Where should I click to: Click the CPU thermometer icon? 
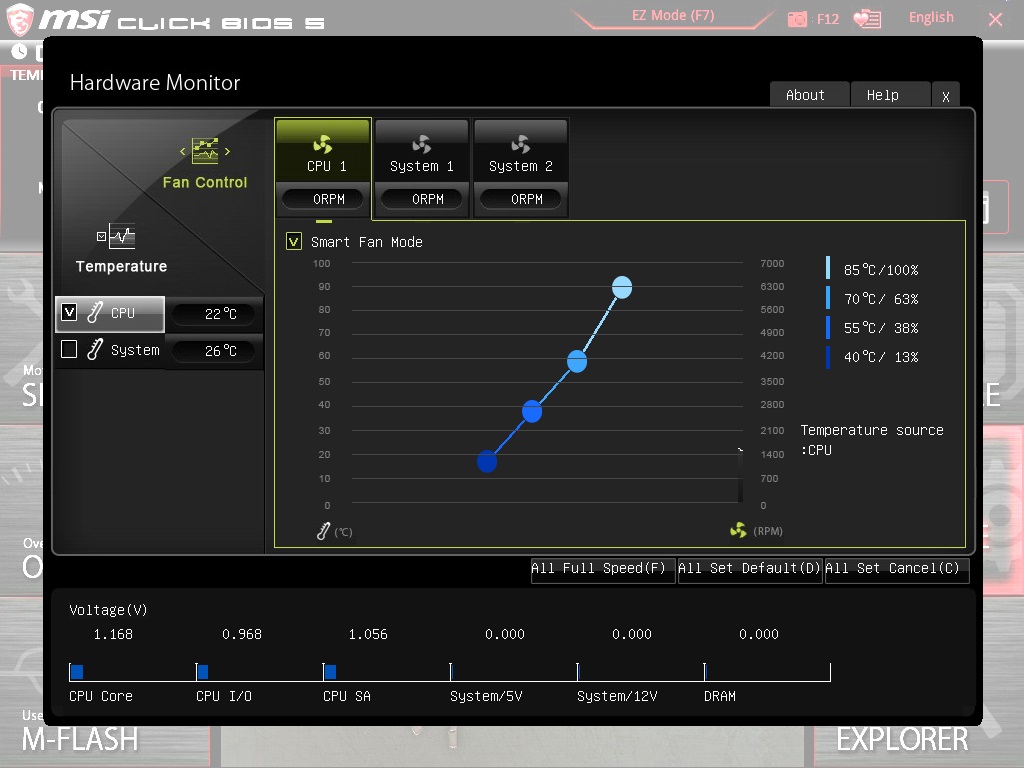pos(95,313)
